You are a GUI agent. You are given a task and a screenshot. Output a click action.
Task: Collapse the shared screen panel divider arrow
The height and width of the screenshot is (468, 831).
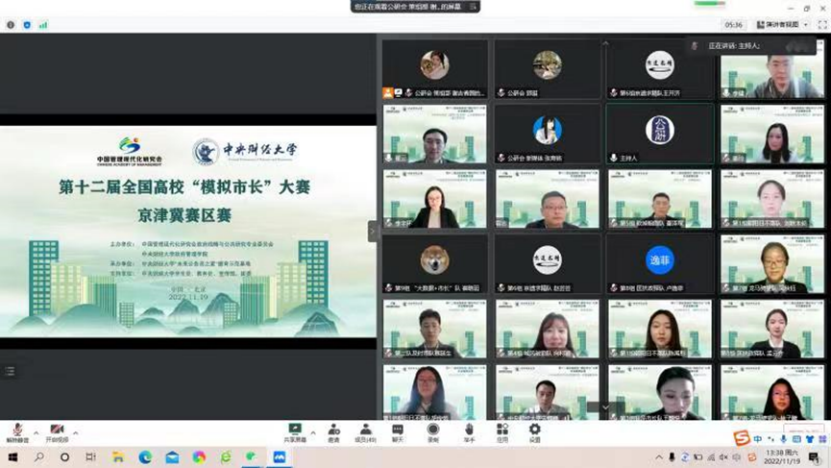click(x=373, y=231)
